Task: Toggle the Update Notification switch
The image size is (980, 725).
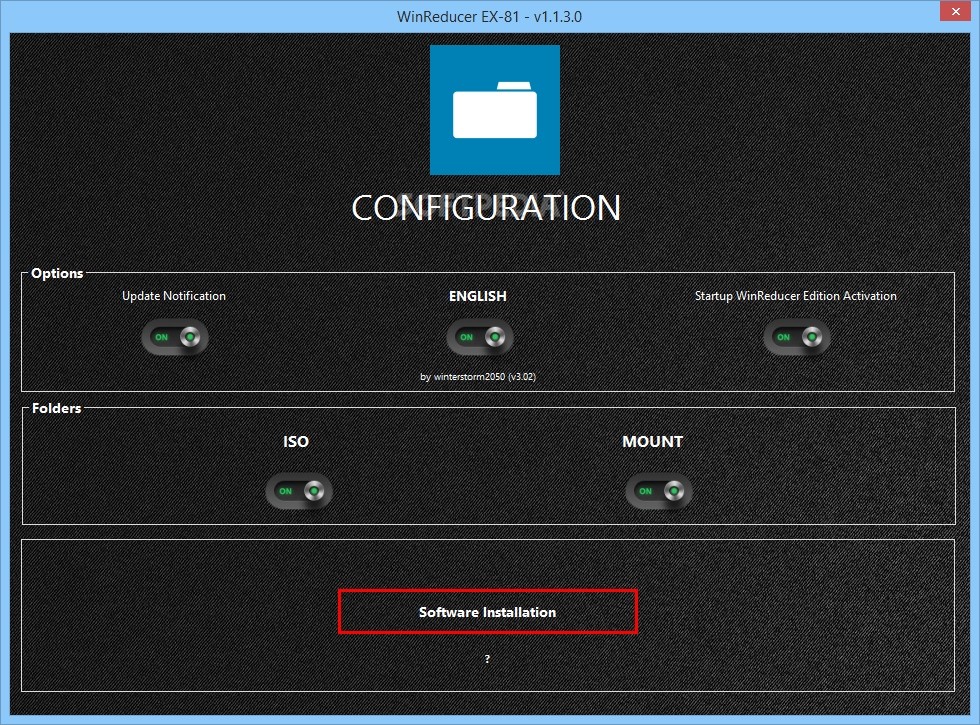Action: tap(175, 338)
